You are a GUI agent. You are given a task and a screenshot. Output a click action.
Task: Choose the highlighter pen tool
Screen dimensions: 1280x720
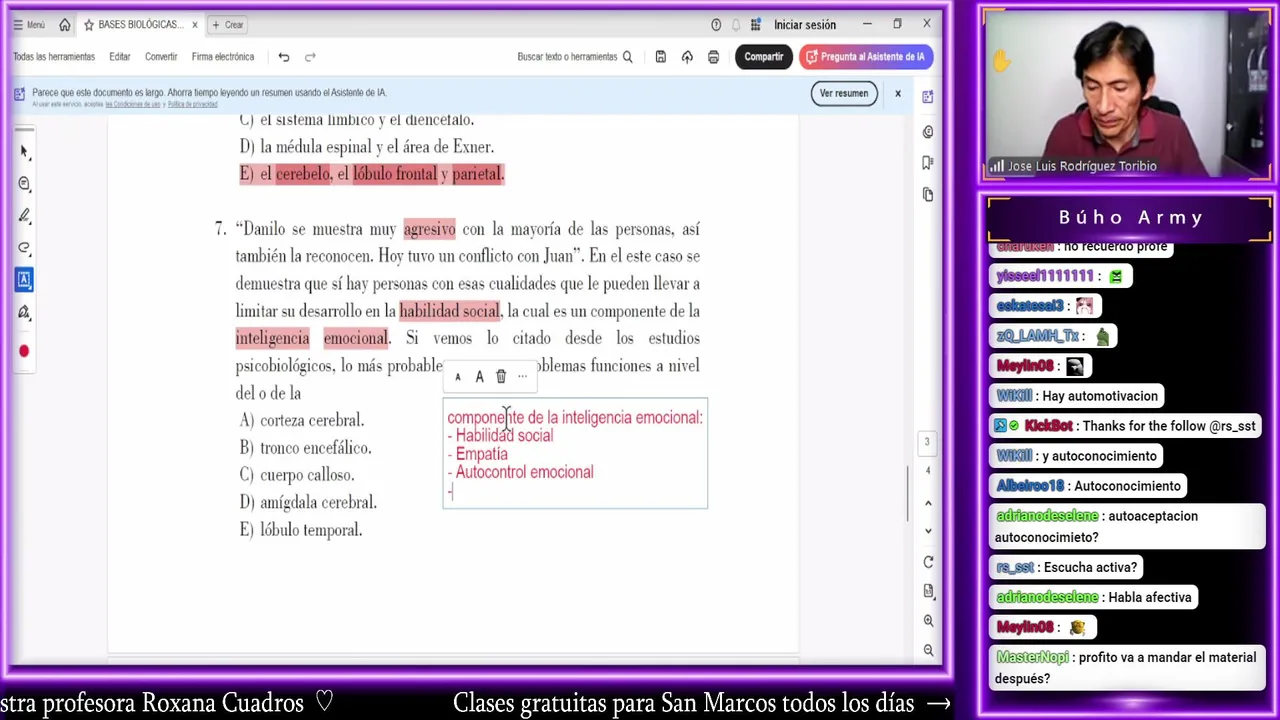24,216
